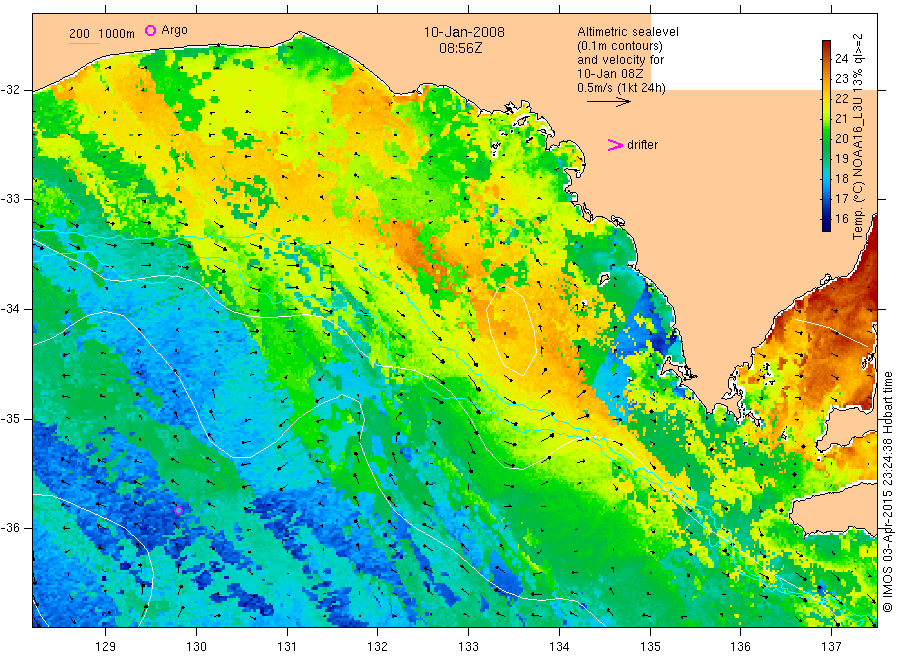The height and width of the screenshot is (660, 900).
Task: Select the 'drifter' legend label
Action: [642, 145]
